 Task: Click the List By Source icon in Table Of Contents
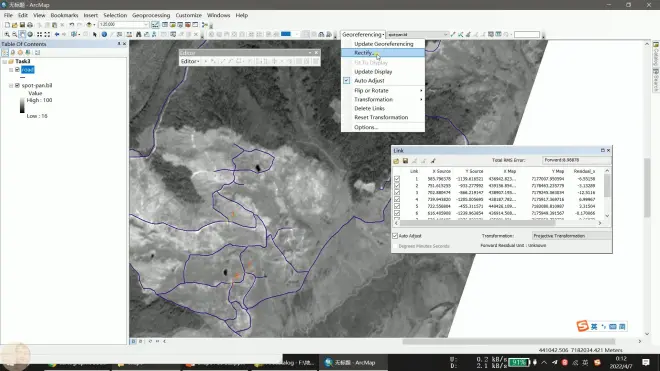pos(13,53)
